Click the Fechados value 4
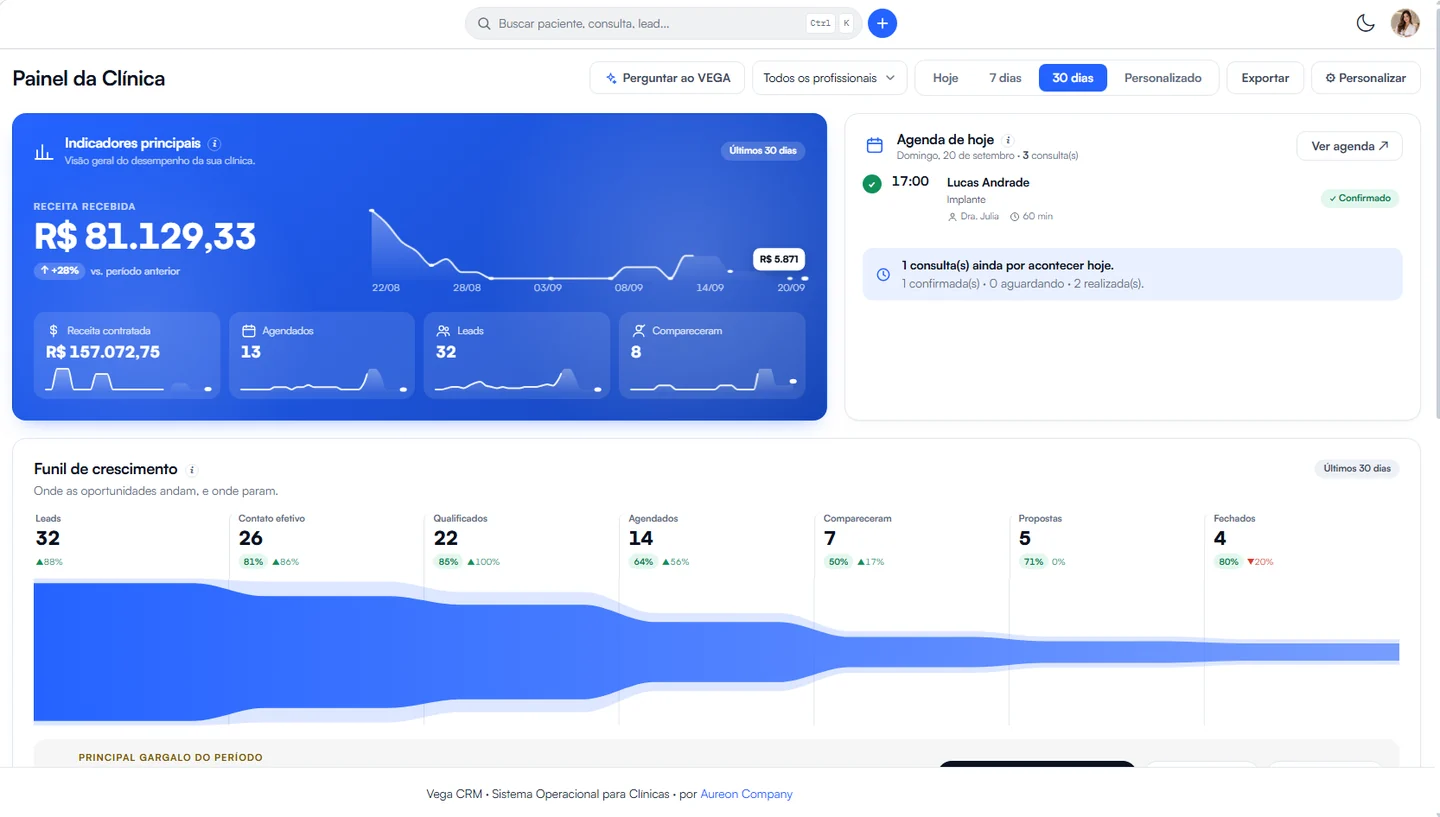Image resolution: width=1440 pixels, height=817 pixels. (1220, 538)
